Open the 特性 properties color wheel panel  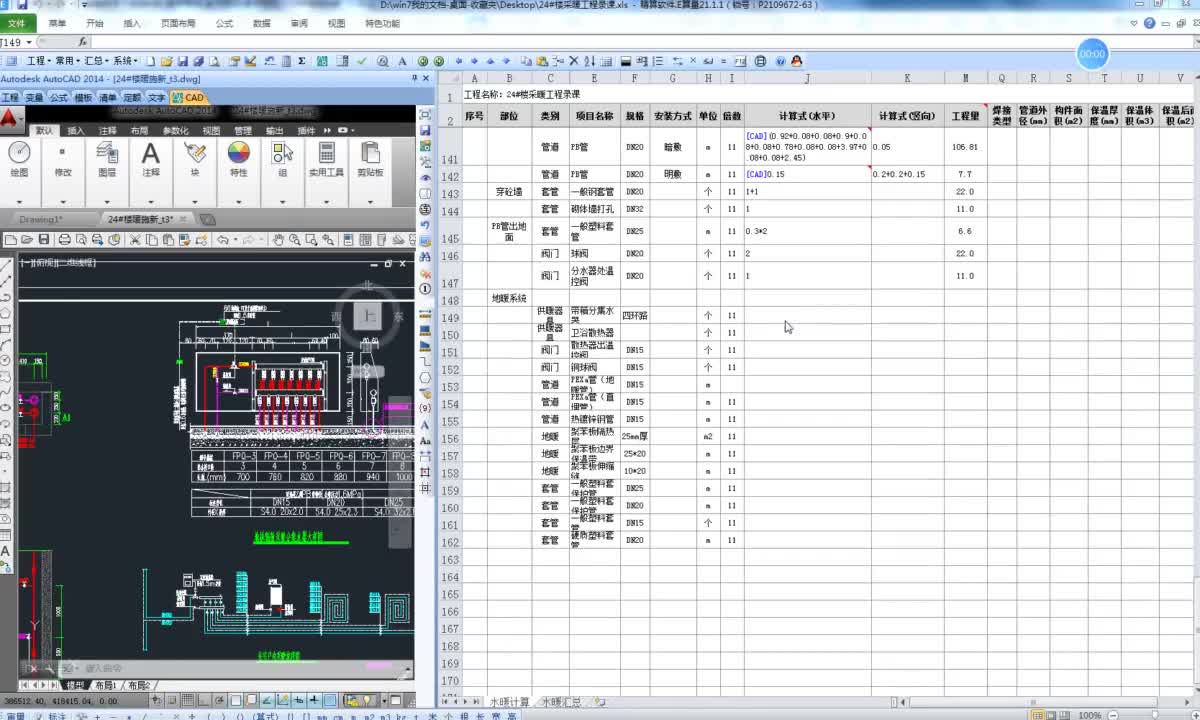(238, 160)
